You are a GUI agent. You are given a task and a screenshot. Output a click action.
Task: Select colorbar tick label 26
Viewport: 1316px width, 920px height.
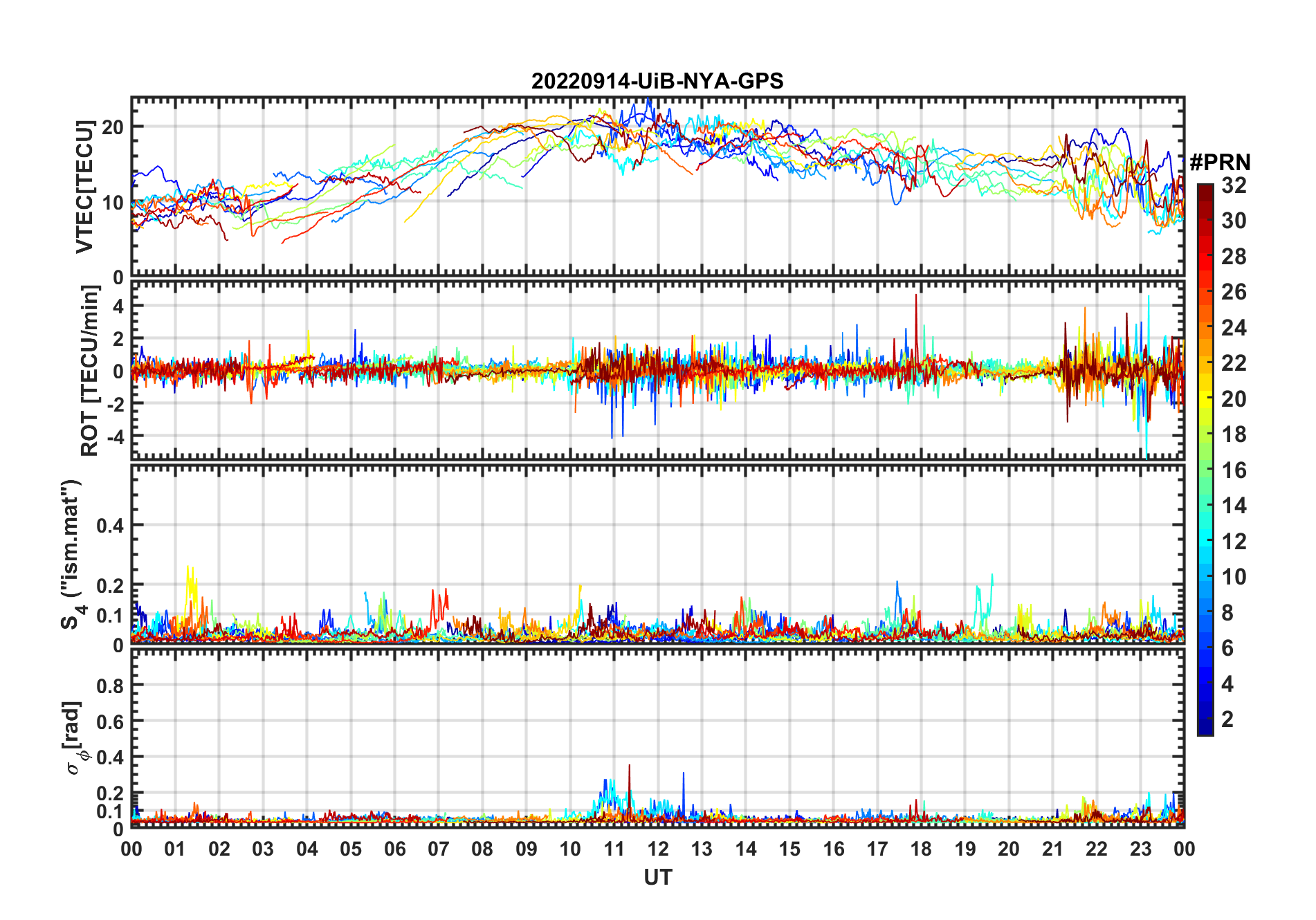click(x=1234, y=293)
